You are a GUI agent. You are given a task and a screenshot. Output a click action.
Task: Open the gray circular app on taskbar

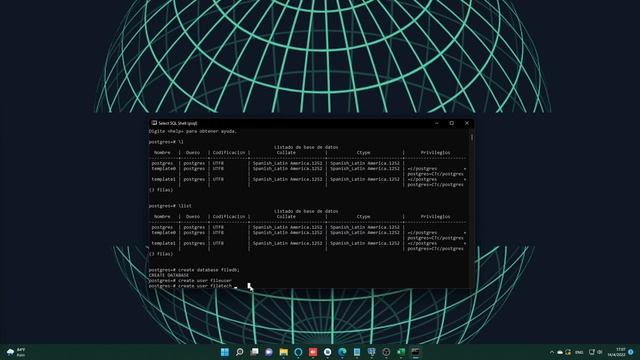(386, 352)
